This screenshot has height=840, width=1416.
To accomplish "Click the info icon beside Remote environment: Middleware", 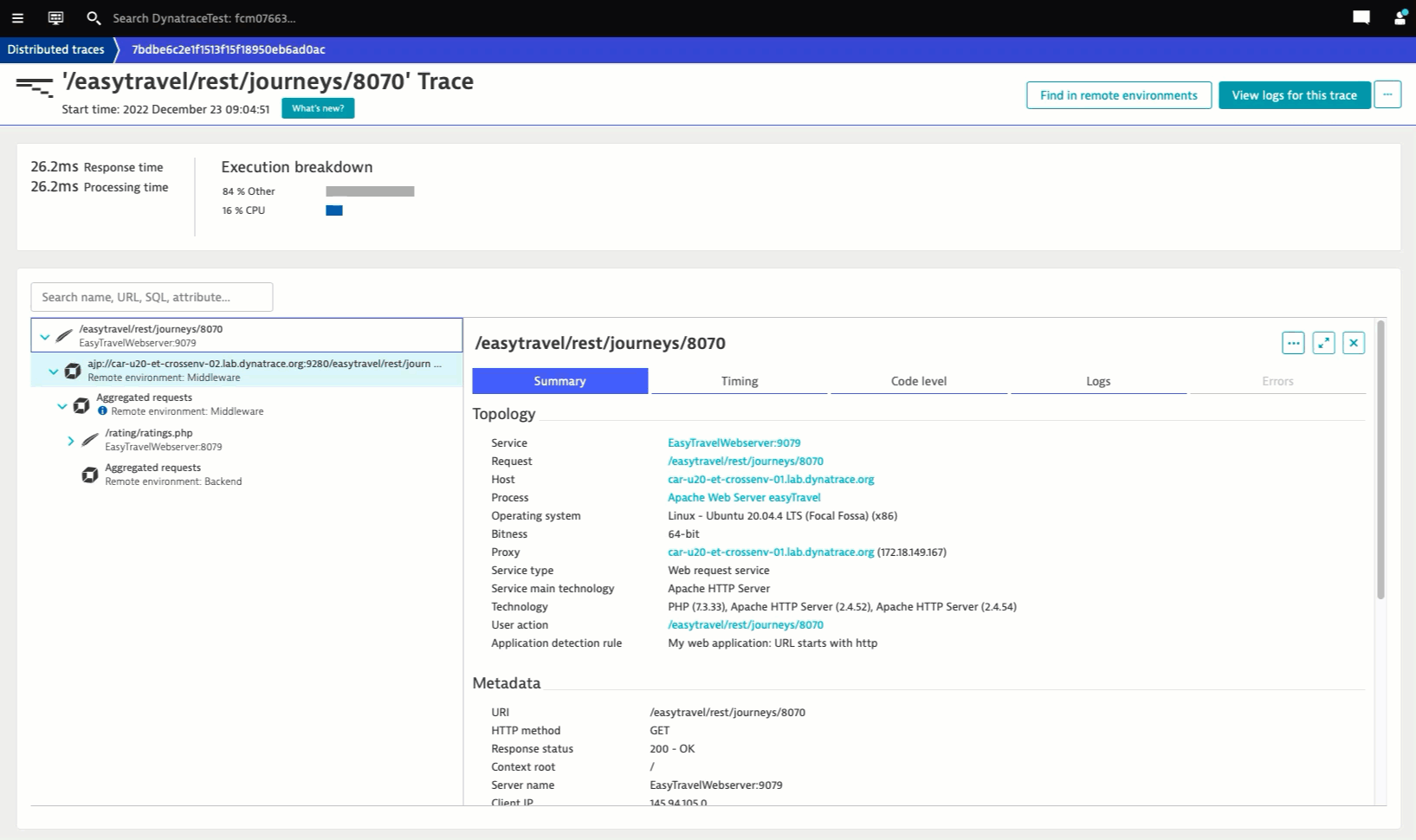I will tap(102, 411).
